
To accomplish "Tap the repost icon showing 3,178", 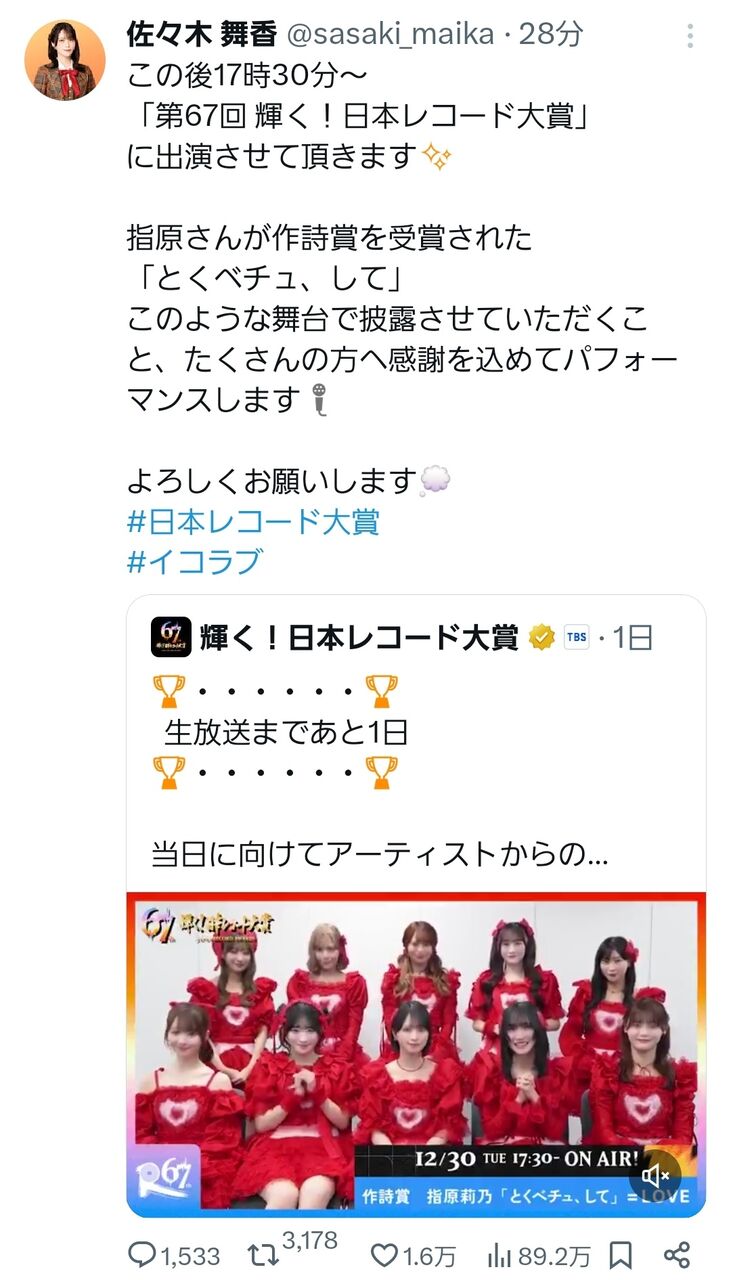I will (263, 1254).
